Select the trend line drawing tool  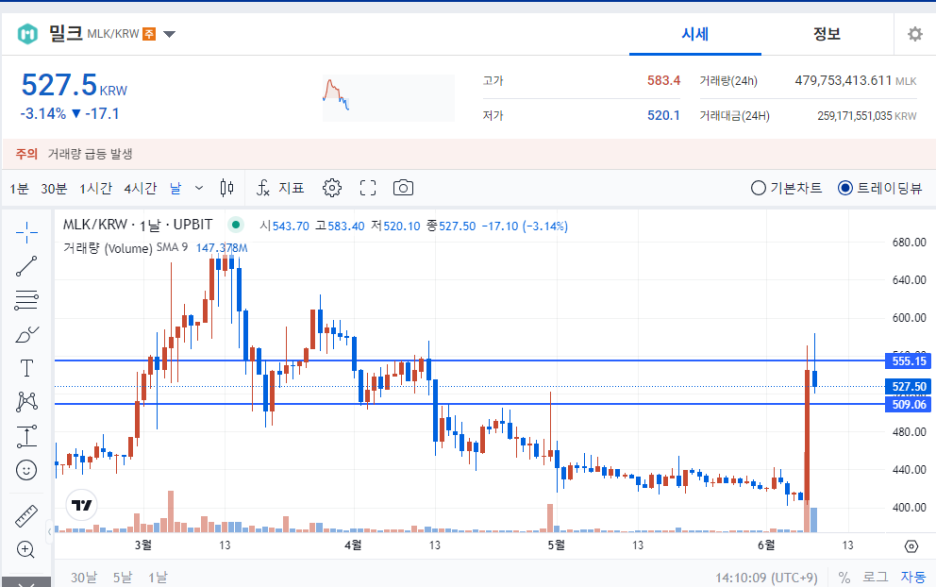(x=27, y=266)
